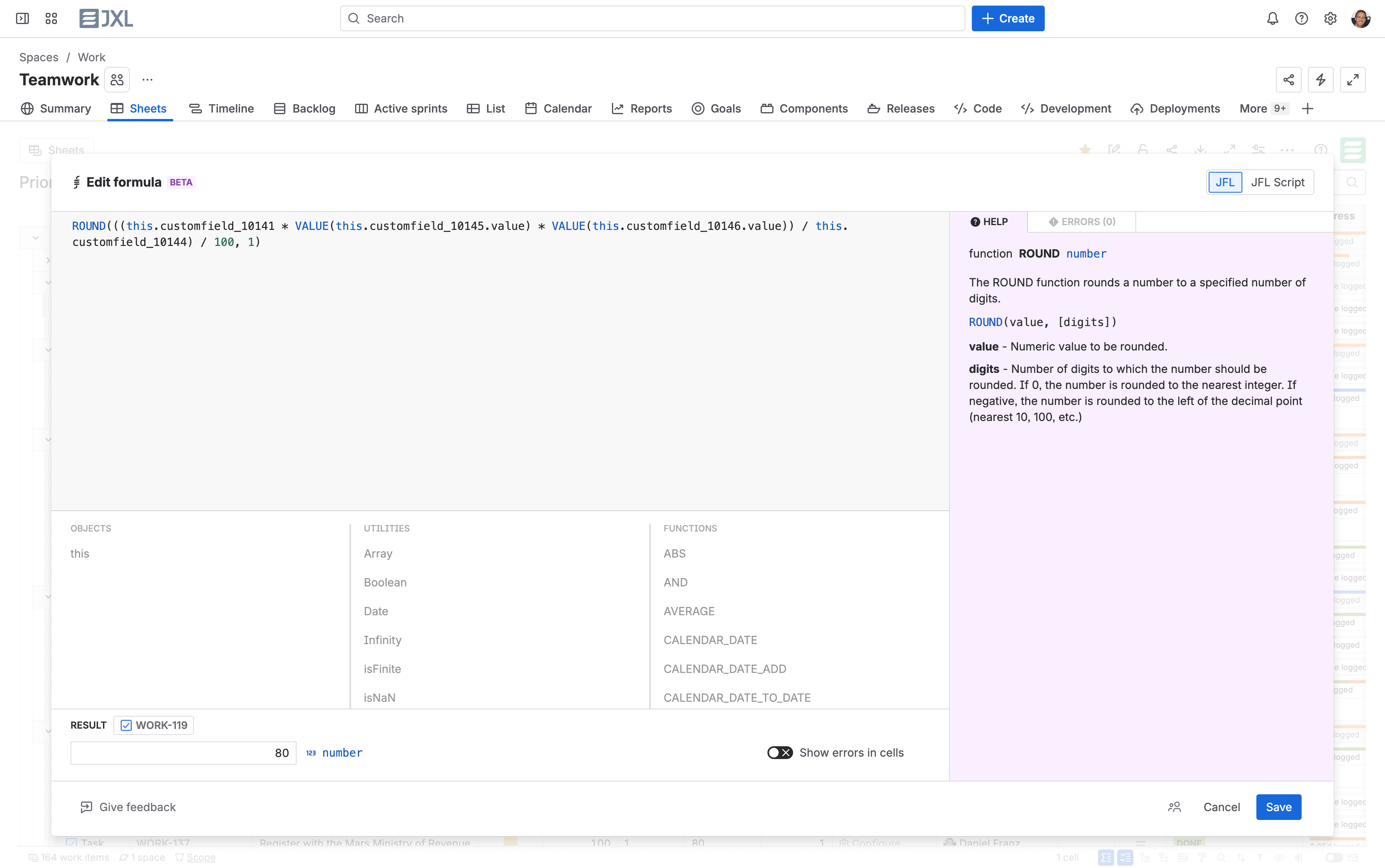Open the Timeline tab
1385x868 pixels.
pyautogui.click(x=221, y=109)
